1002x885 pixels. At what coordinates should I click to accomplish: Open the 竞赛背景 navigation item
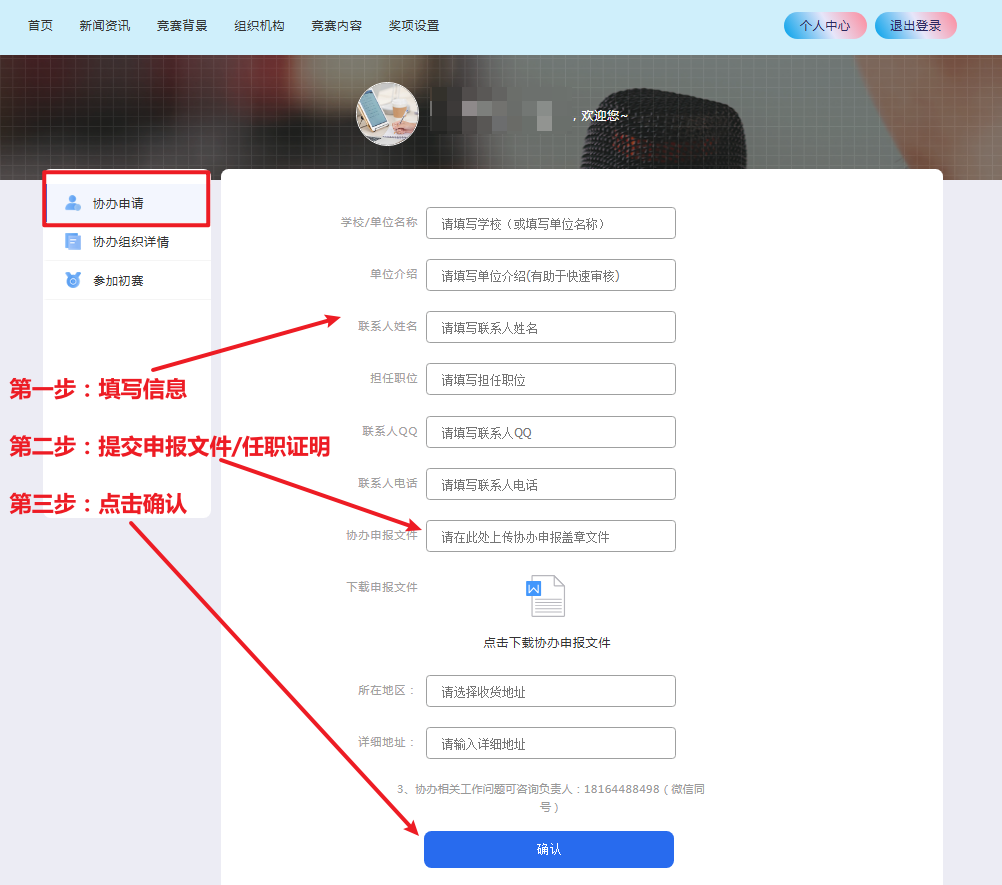pos(182,26)
